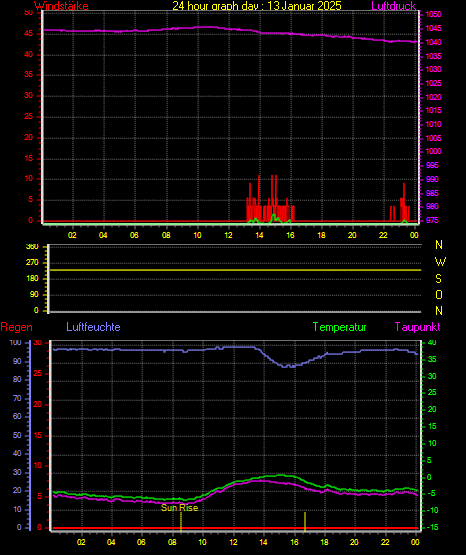
Task: Click the Windstärke legend label
Action: coord(61,6)
